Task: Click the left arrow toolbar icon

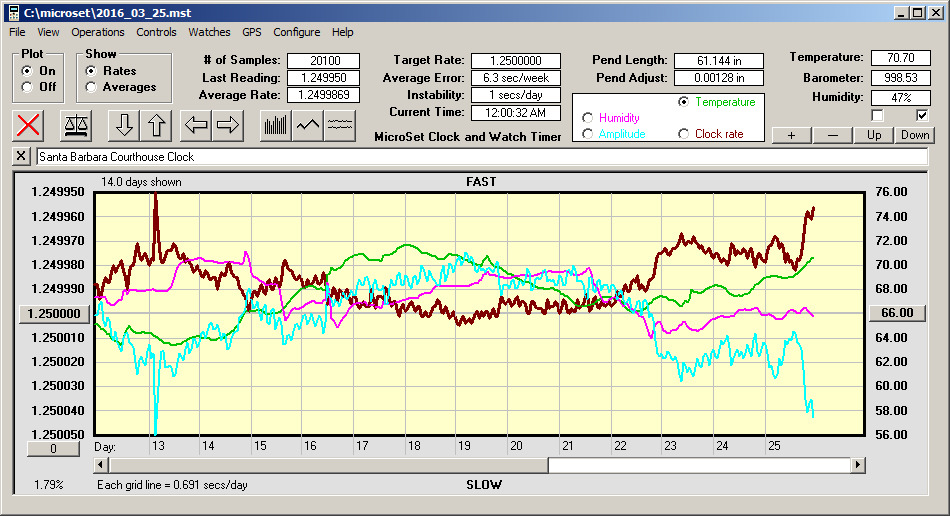Action: (196, 126)
